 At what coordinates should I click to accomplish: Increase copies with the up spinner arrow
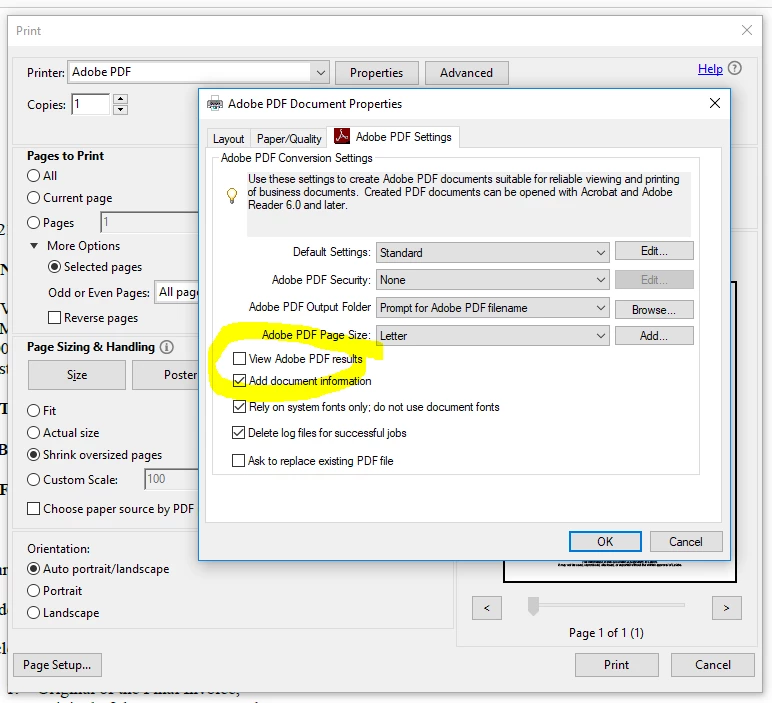click(120, 98)
